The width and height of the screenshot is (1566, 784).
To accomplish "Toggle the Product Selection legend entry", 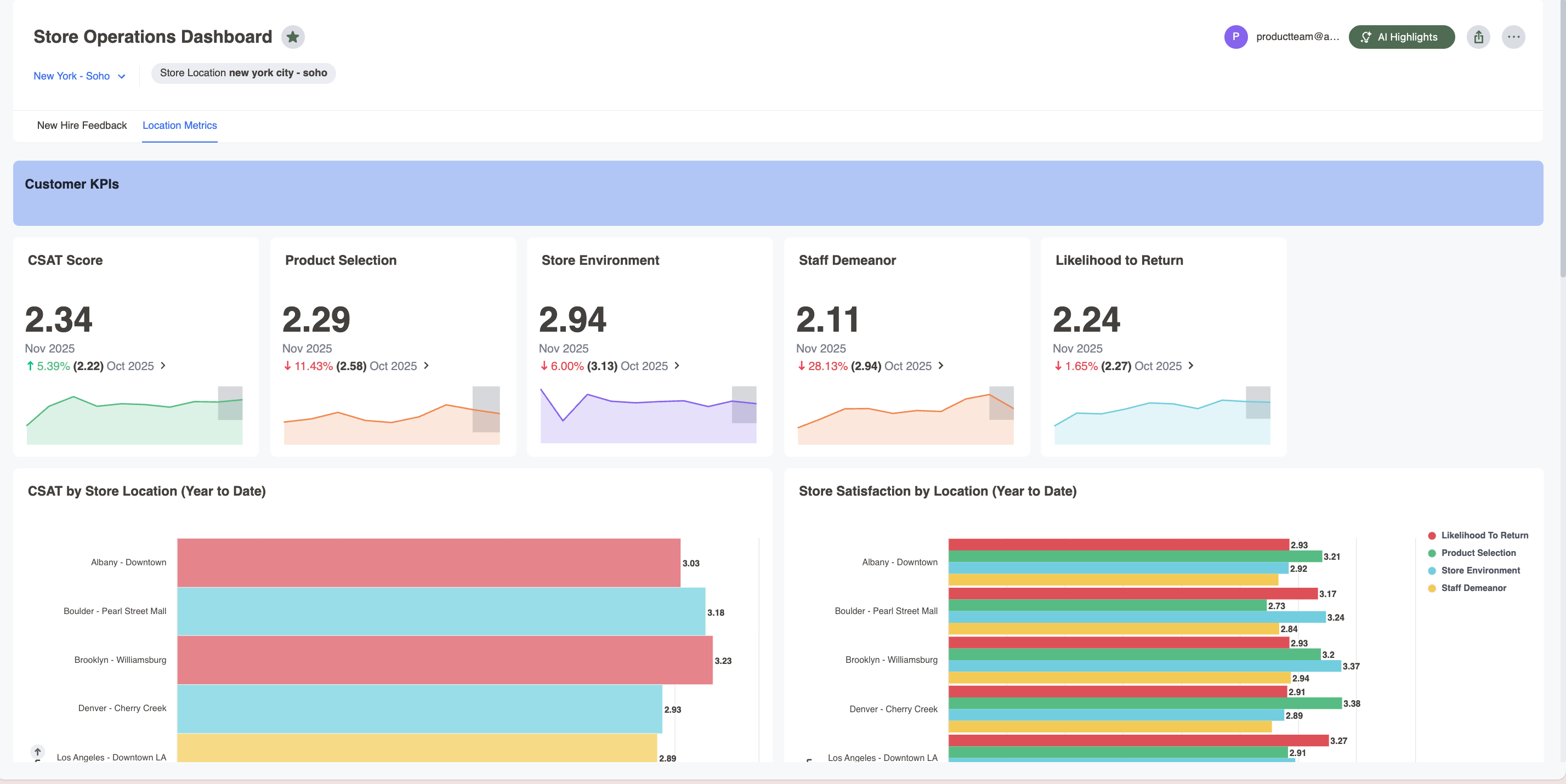I will 1472,553.
